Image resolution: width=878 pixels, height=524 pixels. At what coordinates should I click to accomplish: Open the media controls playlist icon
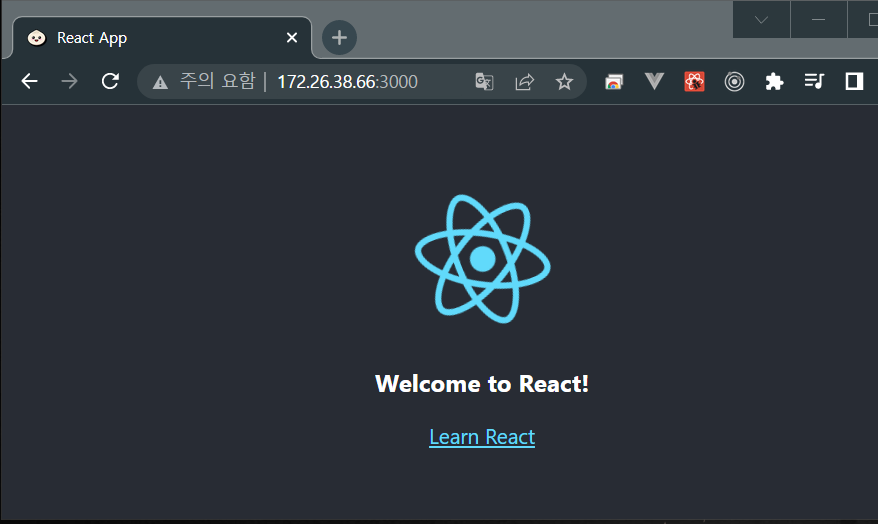coord(814,82)
